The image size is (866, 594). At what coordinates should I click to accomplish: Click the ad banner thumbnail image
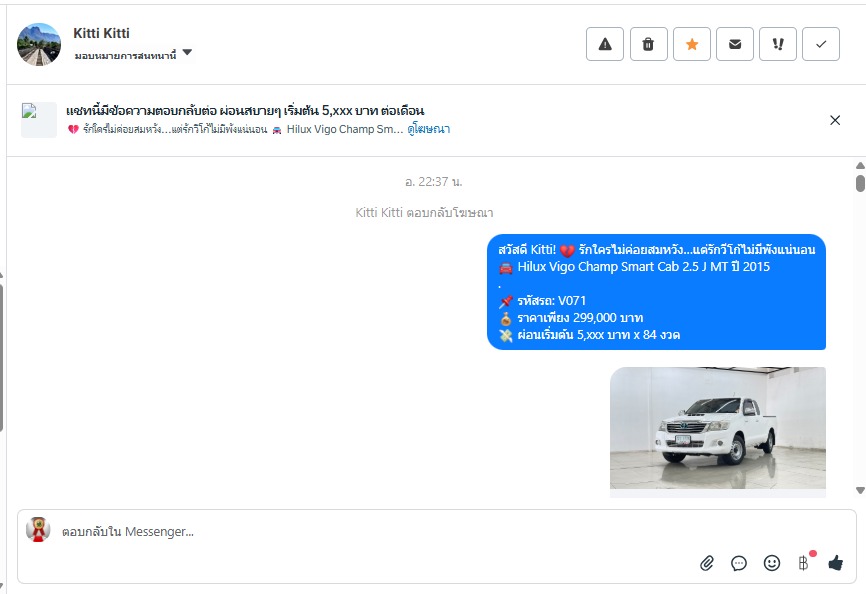click(x=39, y=120)
